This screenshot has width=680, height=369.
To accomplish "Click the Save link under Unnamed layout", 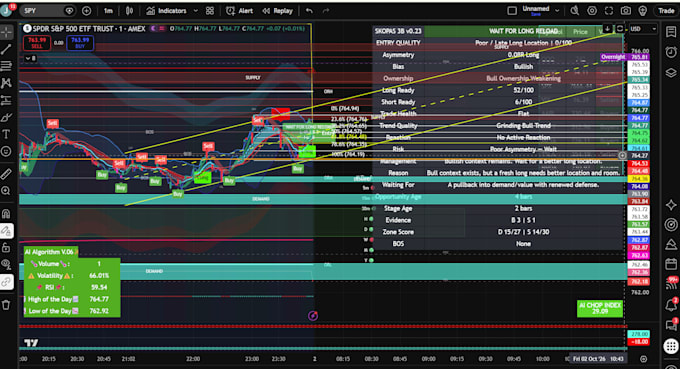I will pos(536,15).
